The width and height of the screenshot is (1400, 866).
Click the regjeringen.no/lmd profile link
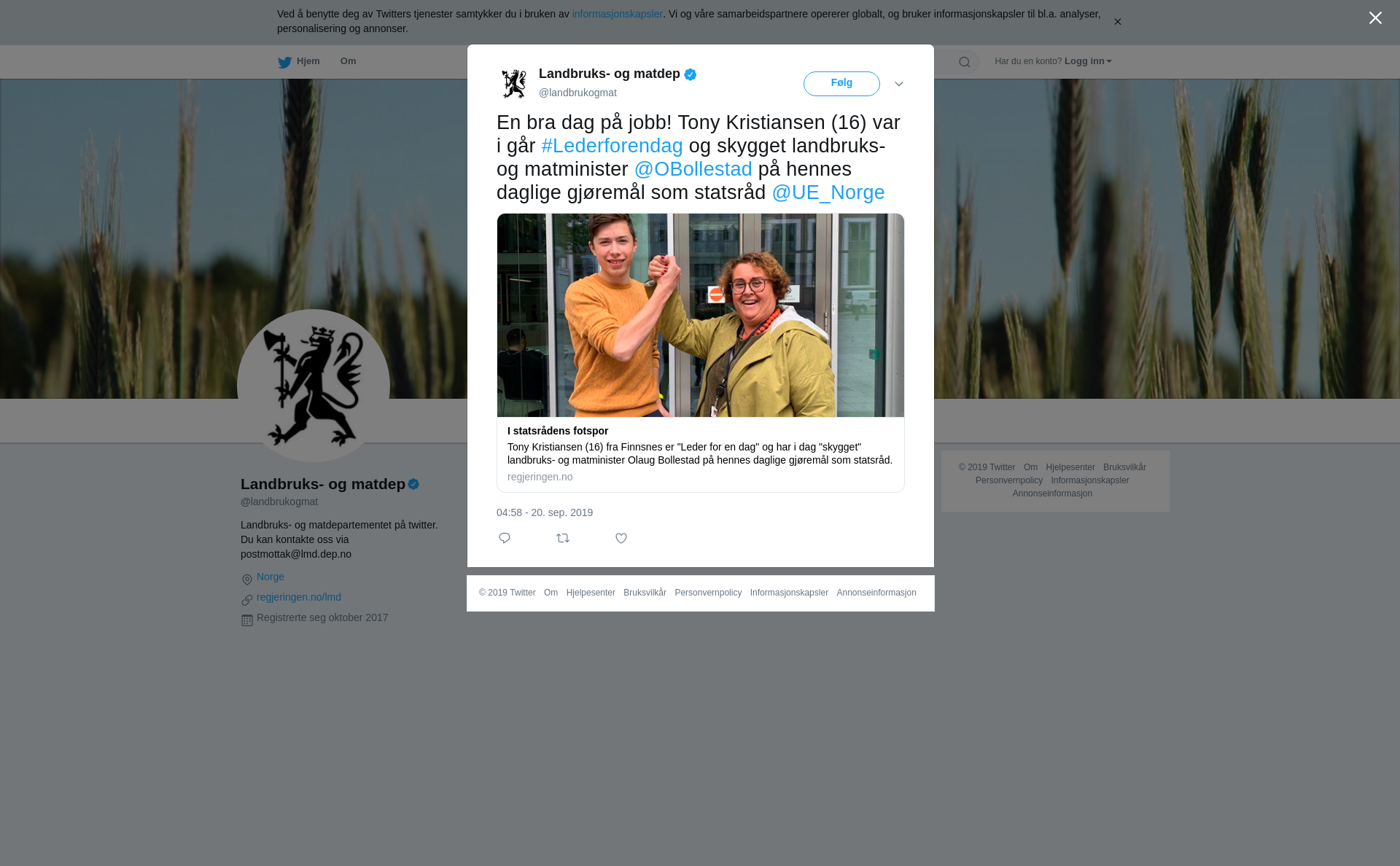pos(299,597)
